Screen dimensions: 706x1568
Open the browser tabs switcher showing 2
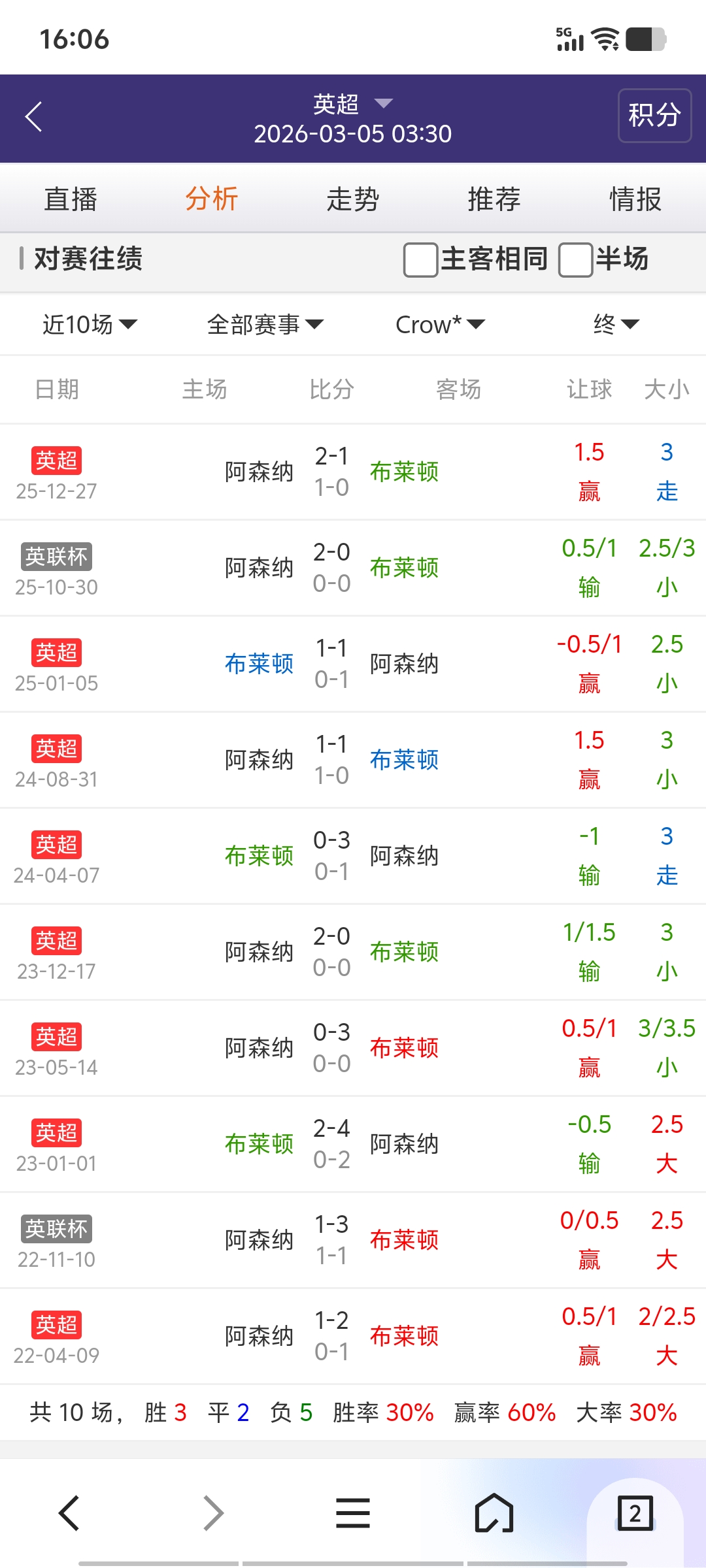coord(635,1513)
